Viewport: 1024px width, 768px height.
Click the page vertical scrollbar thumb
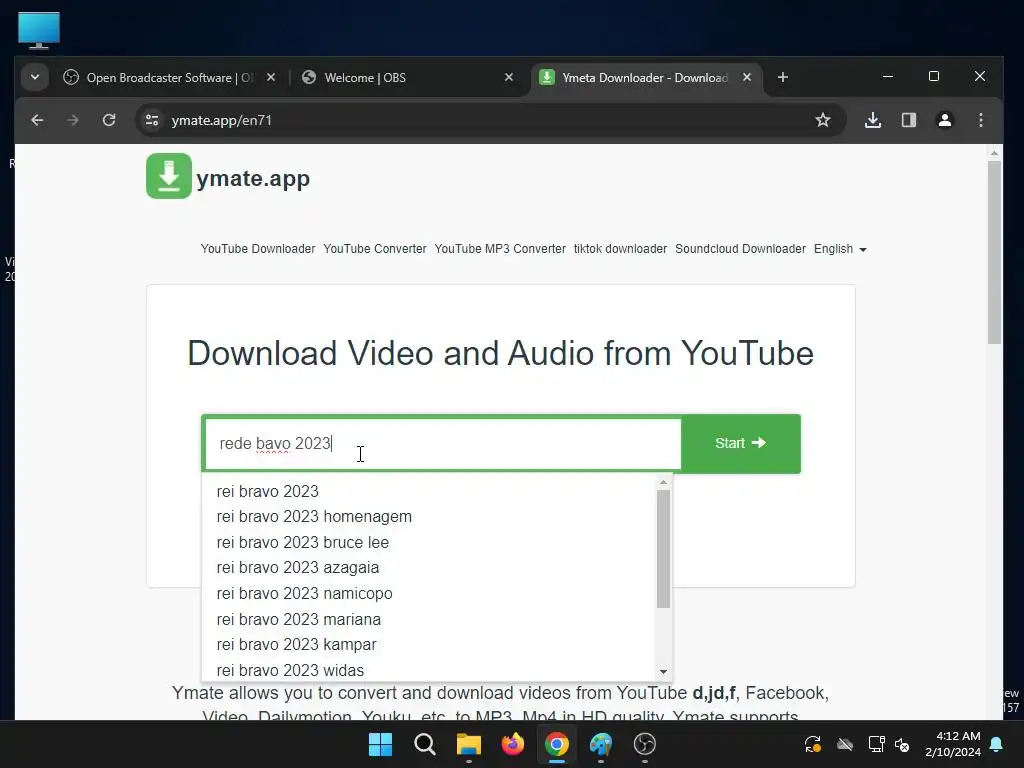(x=994, y=252)
